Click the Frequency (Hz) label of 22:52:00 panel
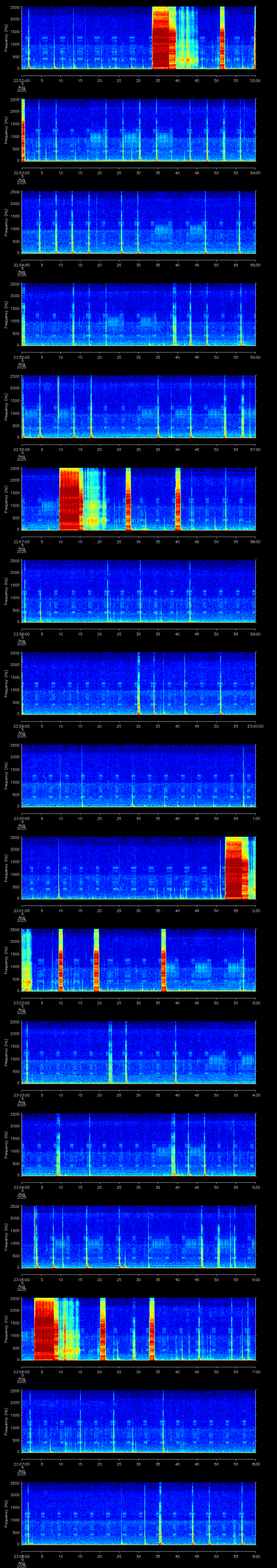277x1568 pixels. (x=6, y=38)
